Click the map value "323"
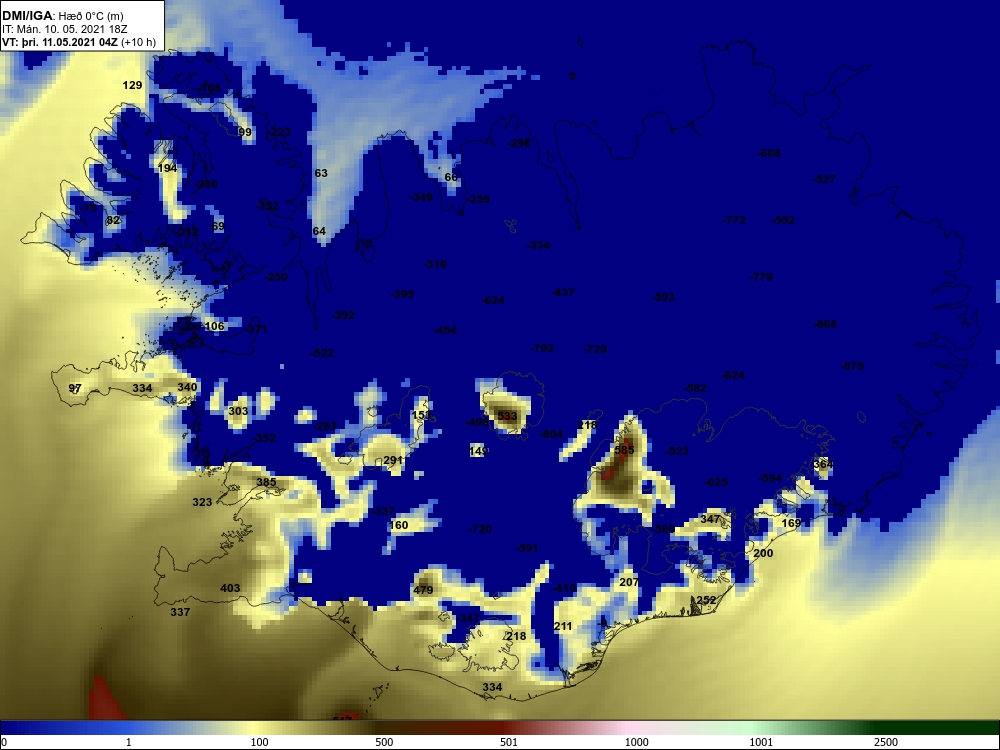This screenshot has height=750, width=1000. pyautogui.click(x=202, y=503)
